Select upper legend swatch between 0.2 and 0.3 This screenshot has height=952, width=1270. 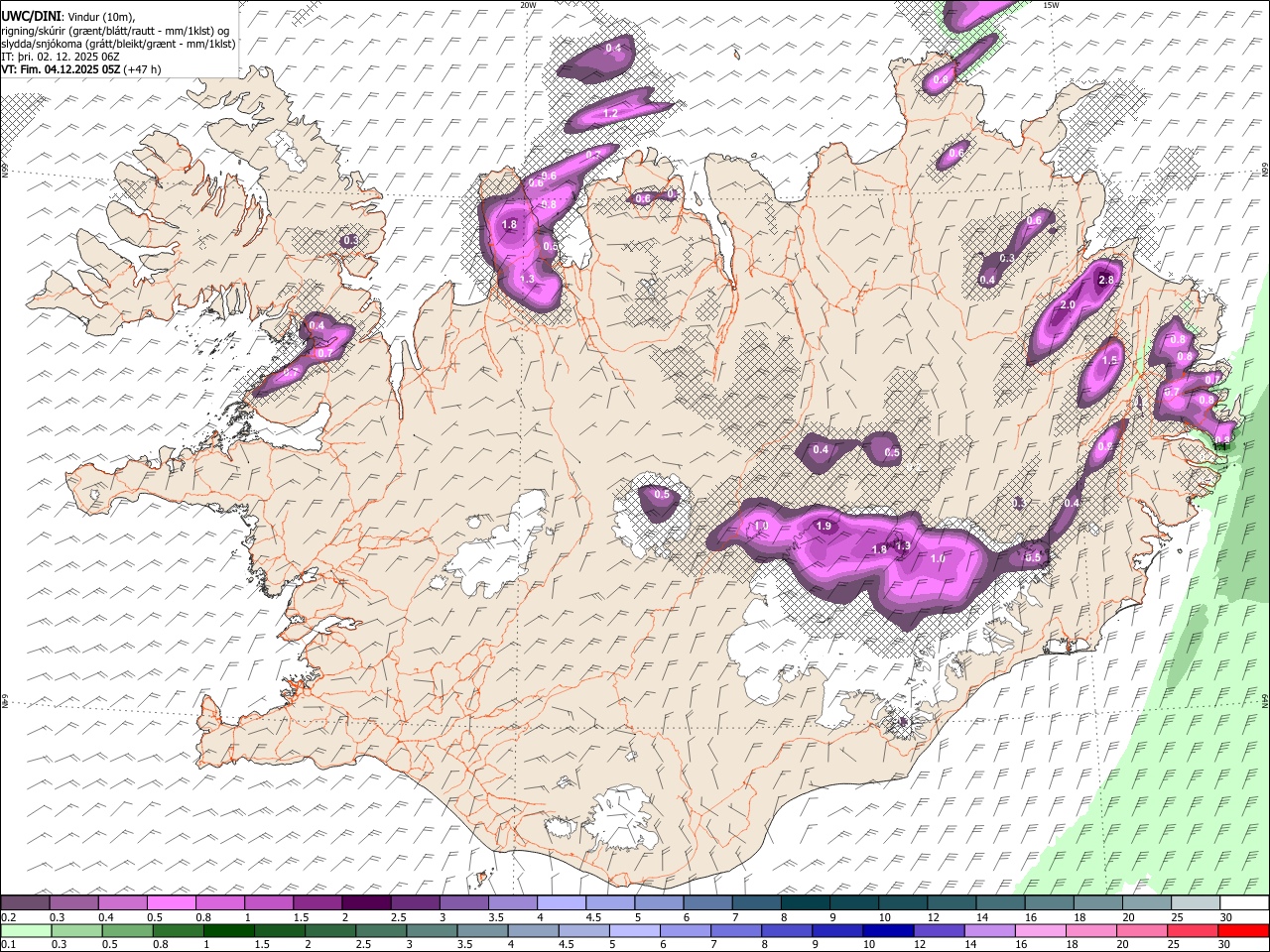[25, 903]
